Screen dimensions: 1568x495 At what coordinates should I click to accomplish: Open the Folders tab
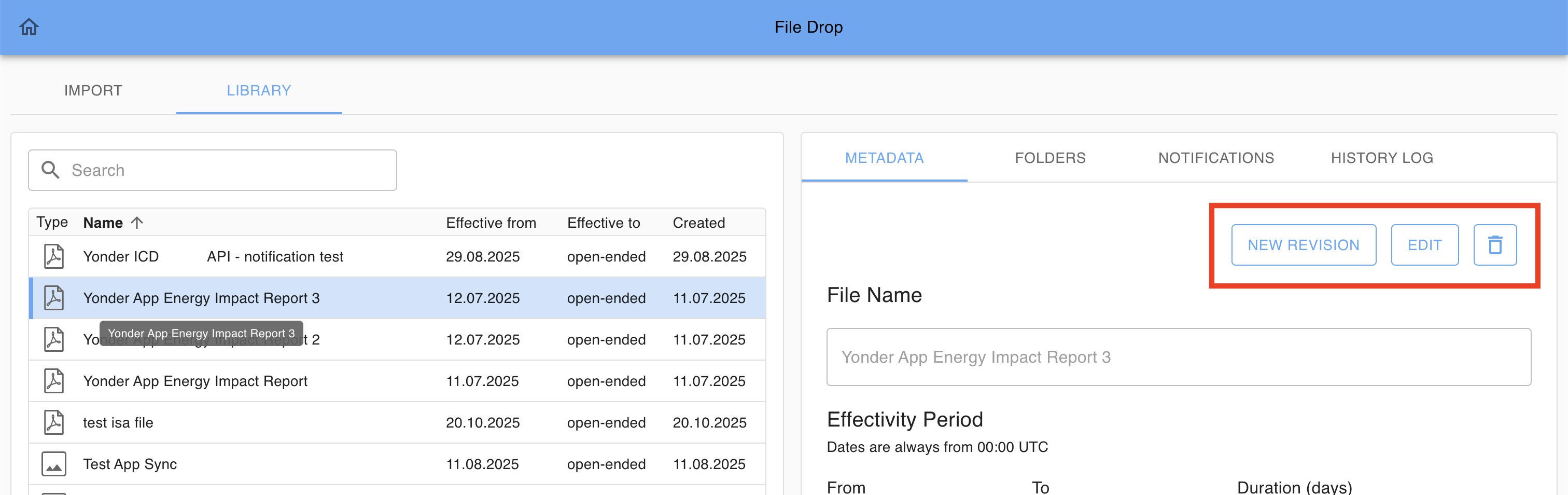click(1050, 158)
